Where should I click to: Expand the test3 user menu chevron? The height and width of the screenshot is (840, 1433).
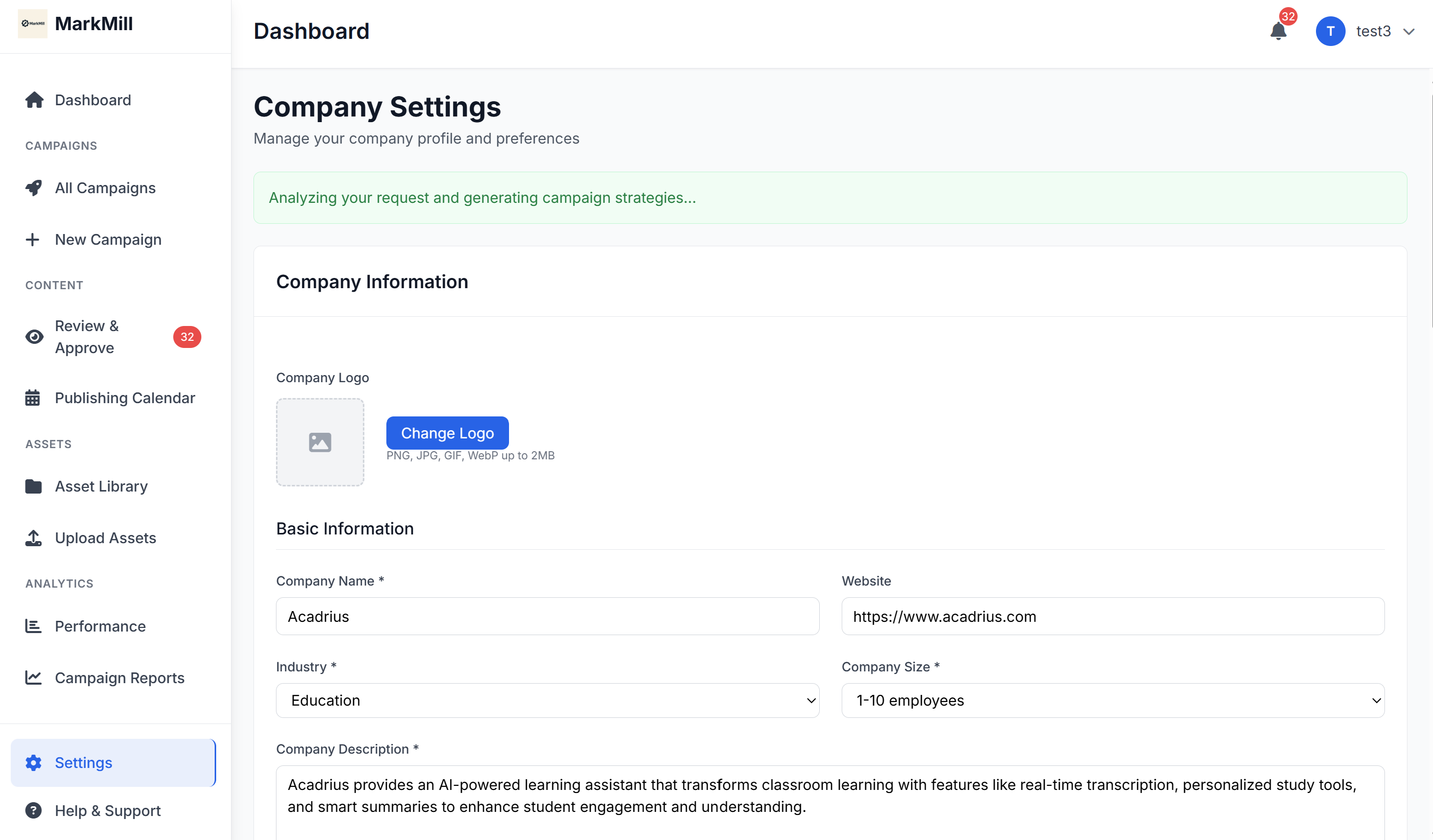coord(1408,31)
